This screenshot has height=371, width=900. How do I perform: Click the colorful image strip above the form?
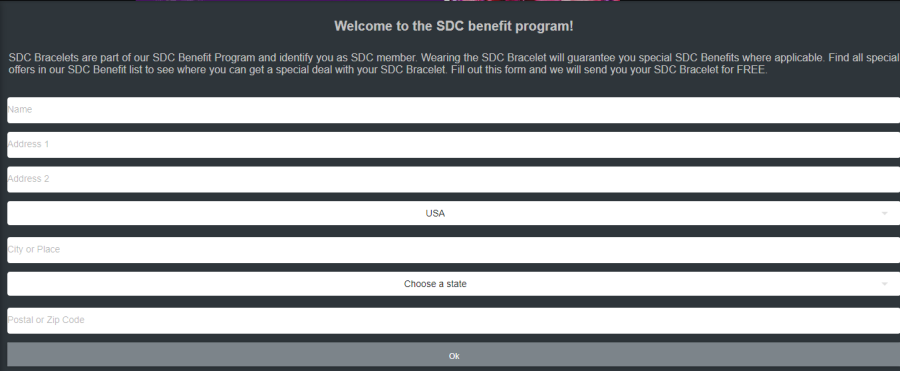pos(378,1)
